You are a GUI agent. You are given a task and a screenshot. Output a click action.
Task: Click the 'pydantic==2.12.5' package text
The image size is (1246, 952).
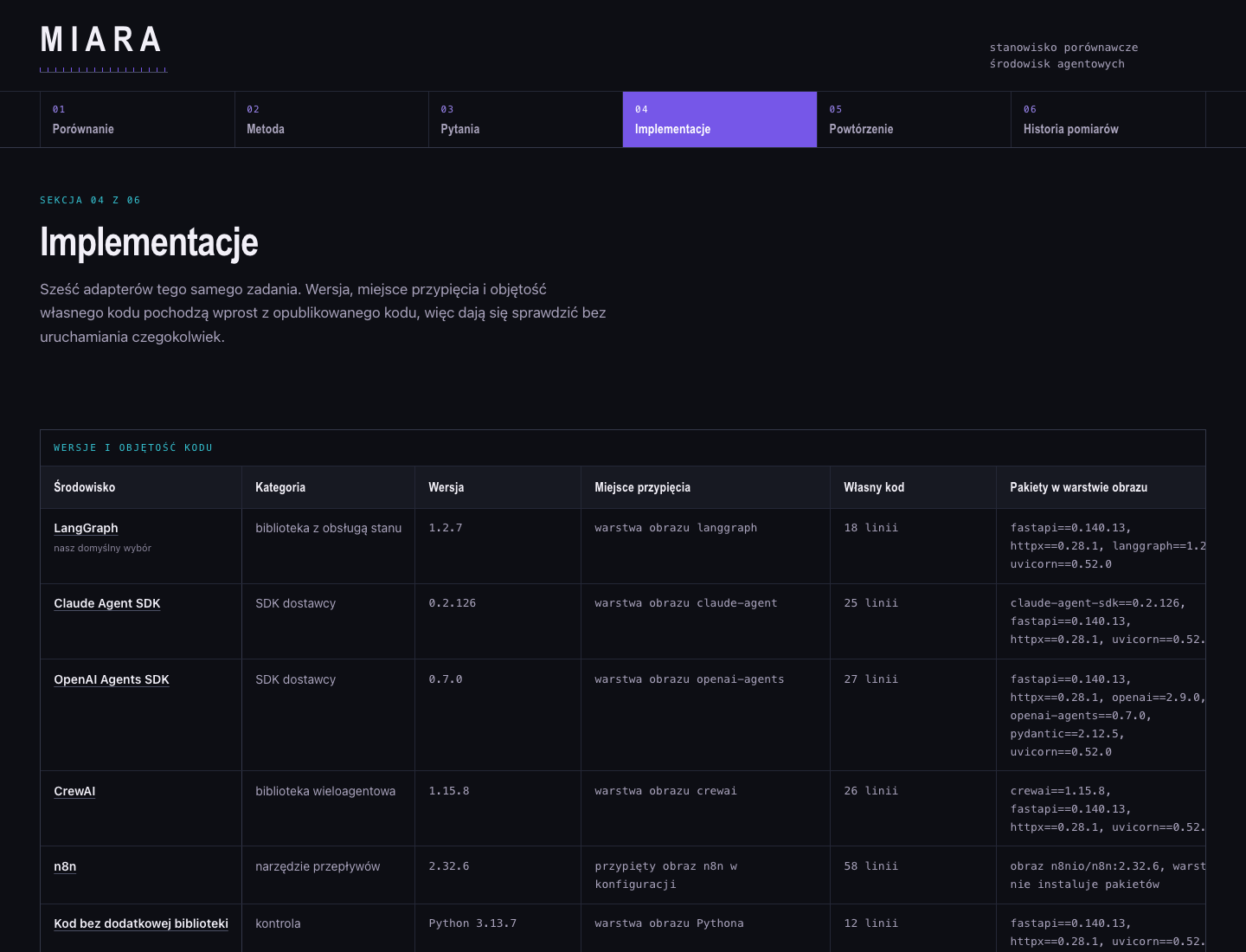1064,734
